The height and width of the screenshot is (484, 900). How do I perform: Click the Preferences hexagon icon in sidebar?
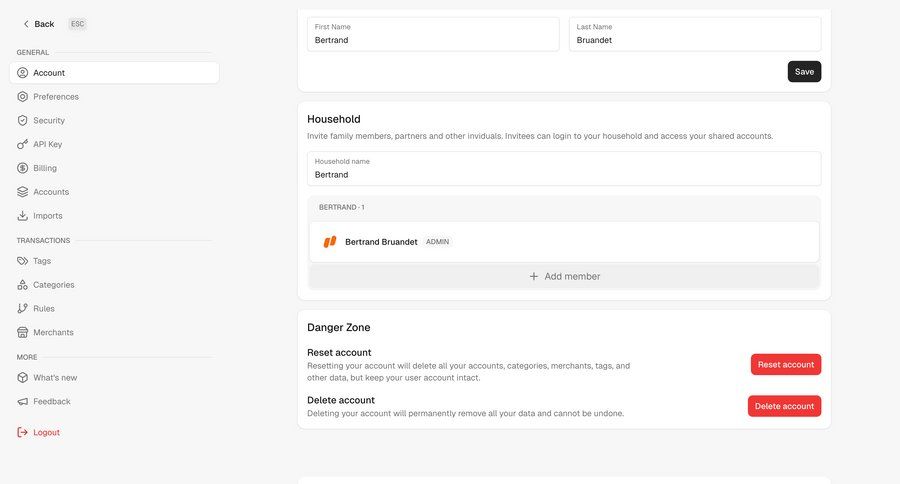(22, 96)
